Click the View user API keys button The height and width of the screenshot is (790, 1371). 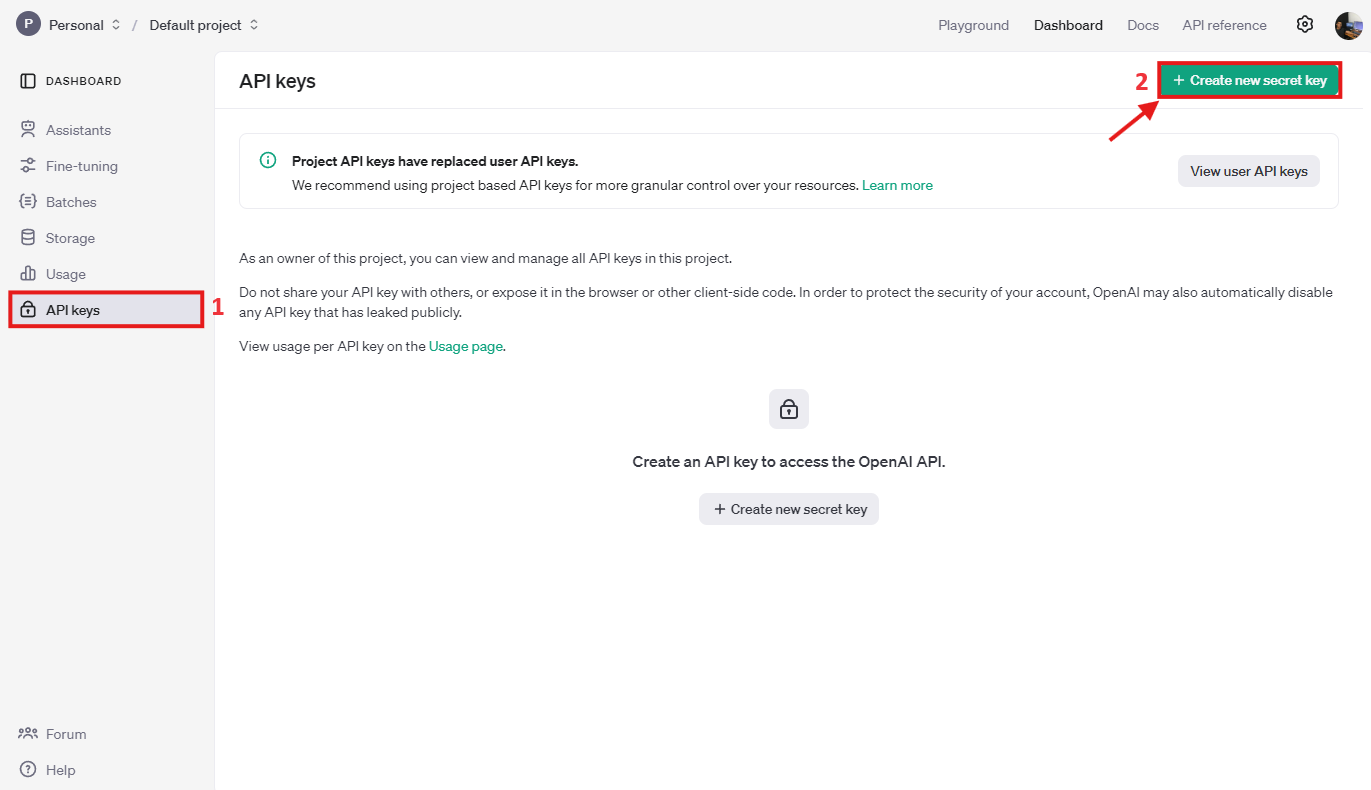pyautogui.click(x=1249, y=171)
